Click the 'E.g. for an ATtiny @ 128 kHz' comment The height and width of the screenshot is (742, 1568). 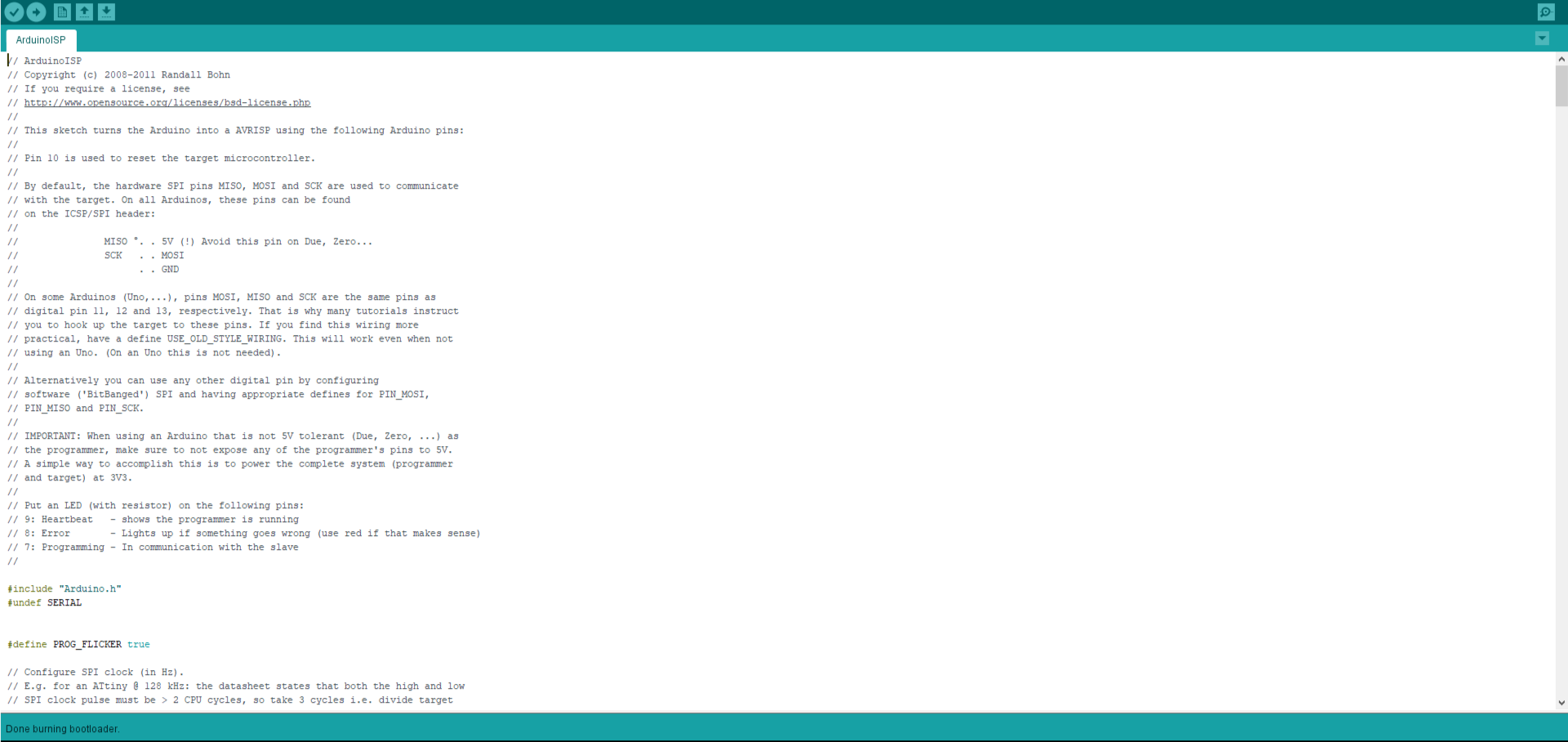236,686
